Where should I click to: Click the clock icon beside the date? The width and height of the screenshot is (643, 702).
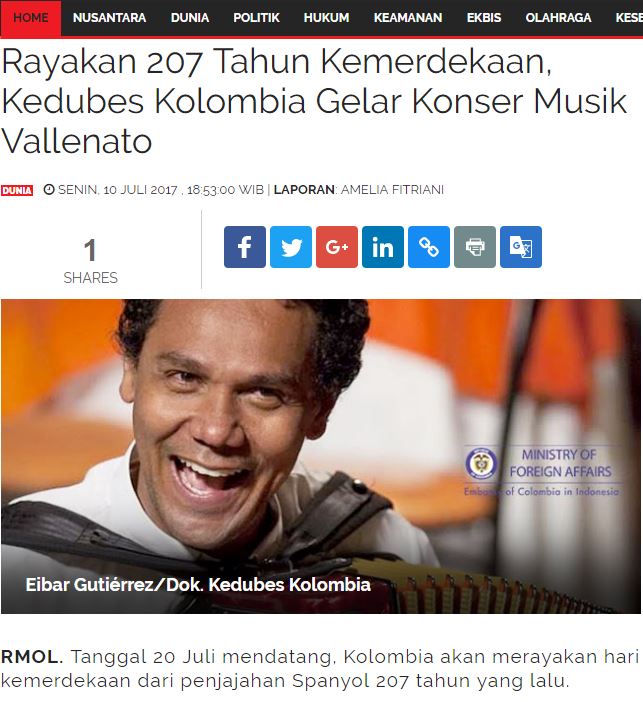tap(49, 190)
